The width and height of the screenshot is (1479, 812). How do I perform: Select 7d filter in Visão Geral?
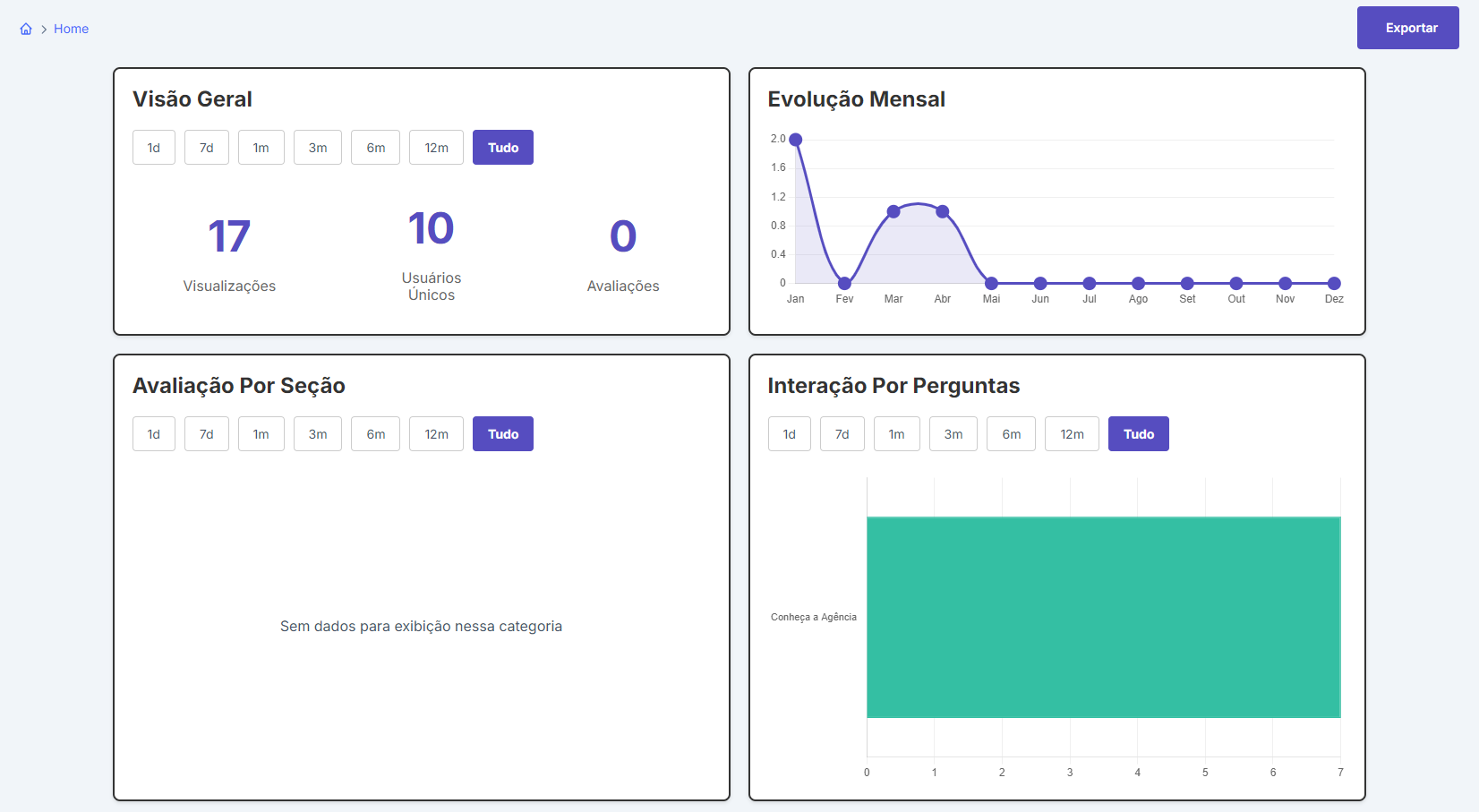click(x=207, y=148)
